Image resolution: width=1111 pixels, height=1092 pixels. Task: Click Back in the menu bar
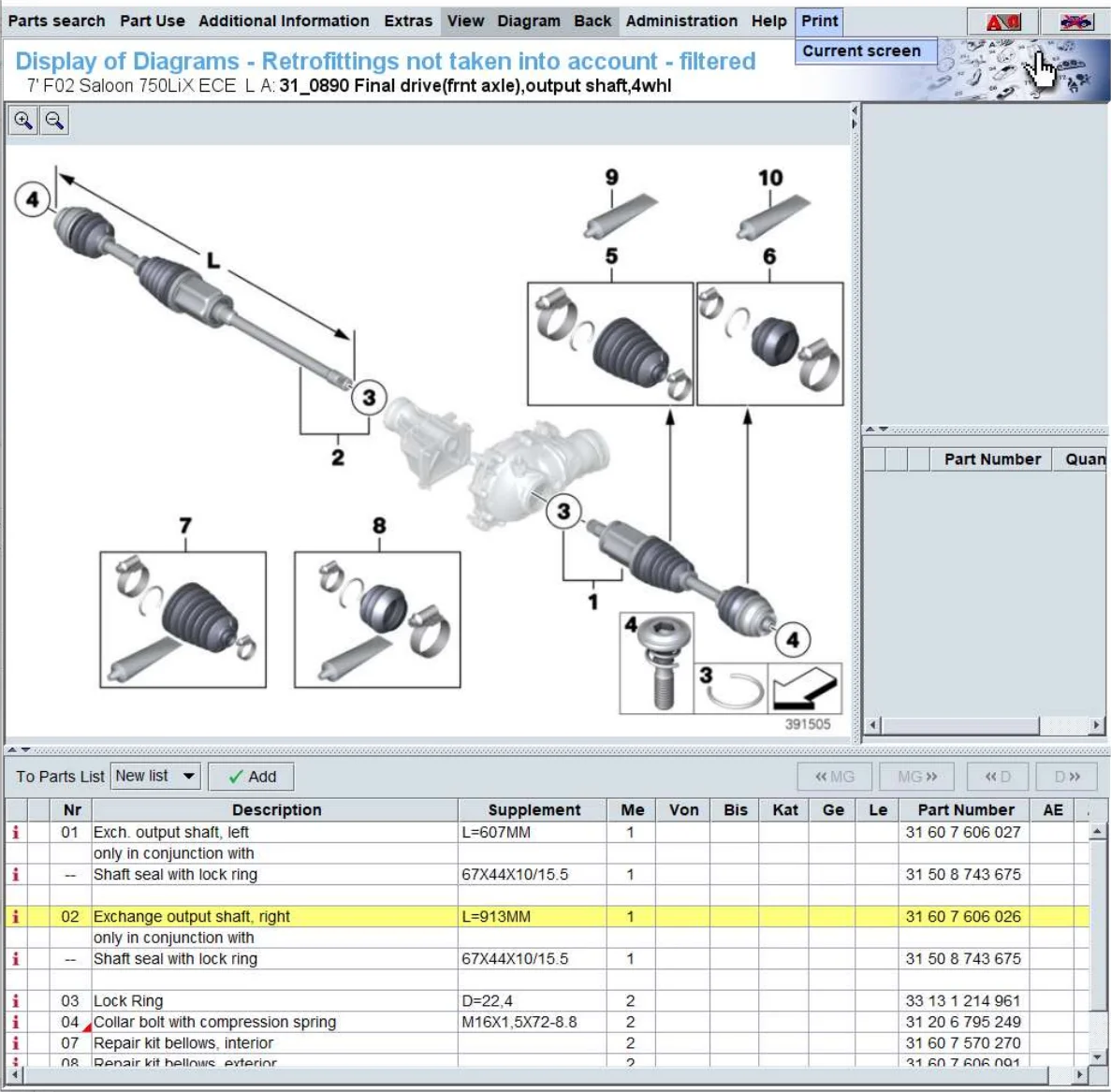(x=592, y=22)
